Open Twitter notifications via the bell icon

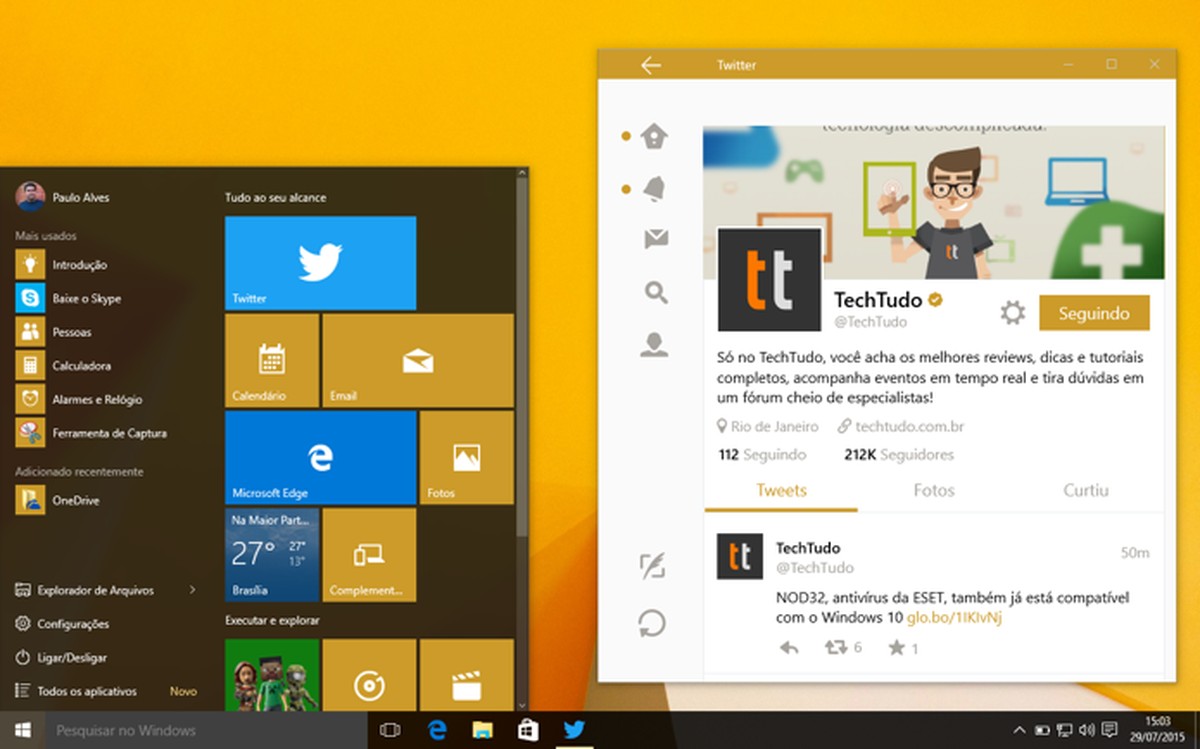coord(653,188)
